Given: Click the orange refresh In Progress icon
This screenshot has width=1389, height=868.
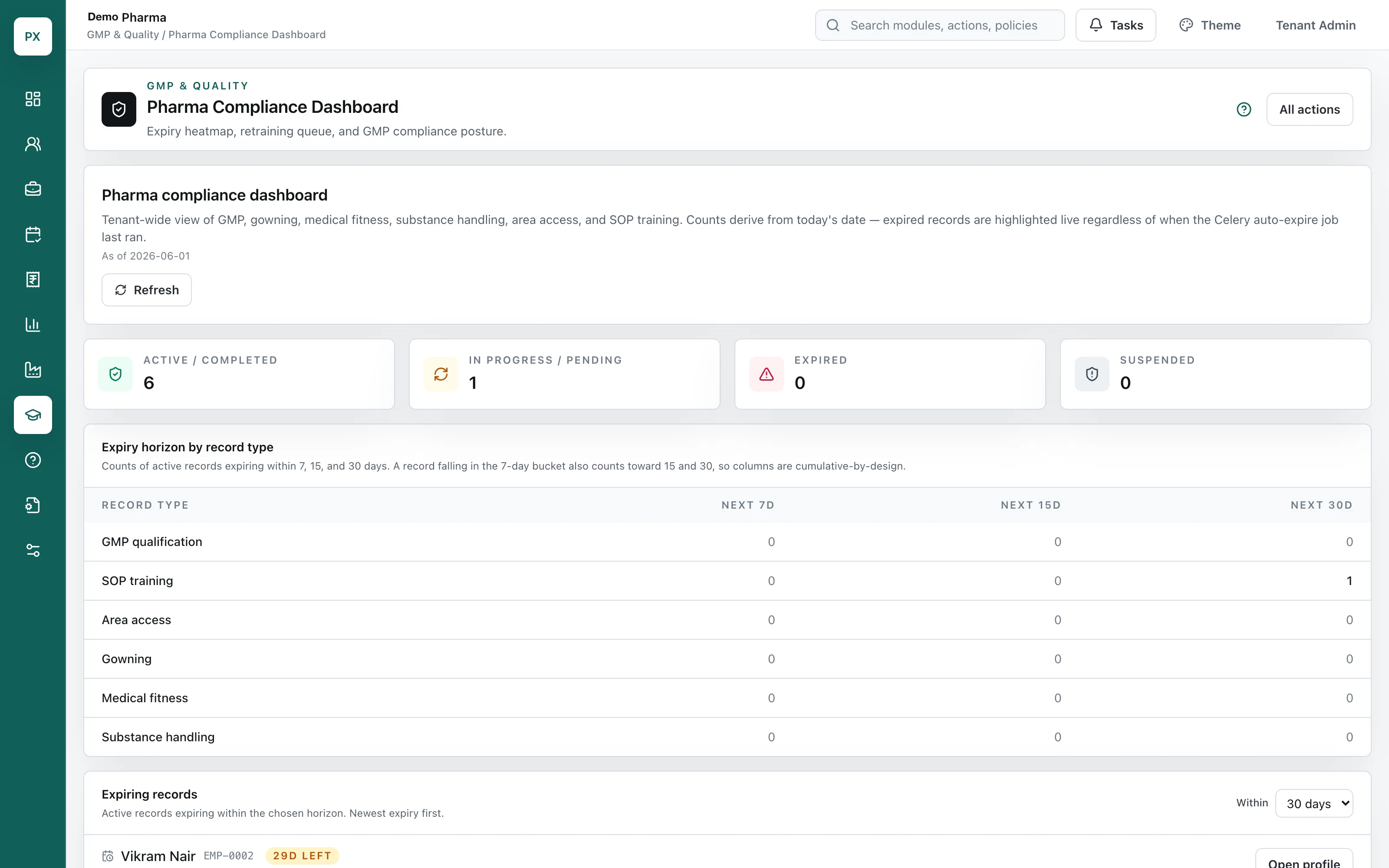Looking at the screenshot, I should click(441, 374).
